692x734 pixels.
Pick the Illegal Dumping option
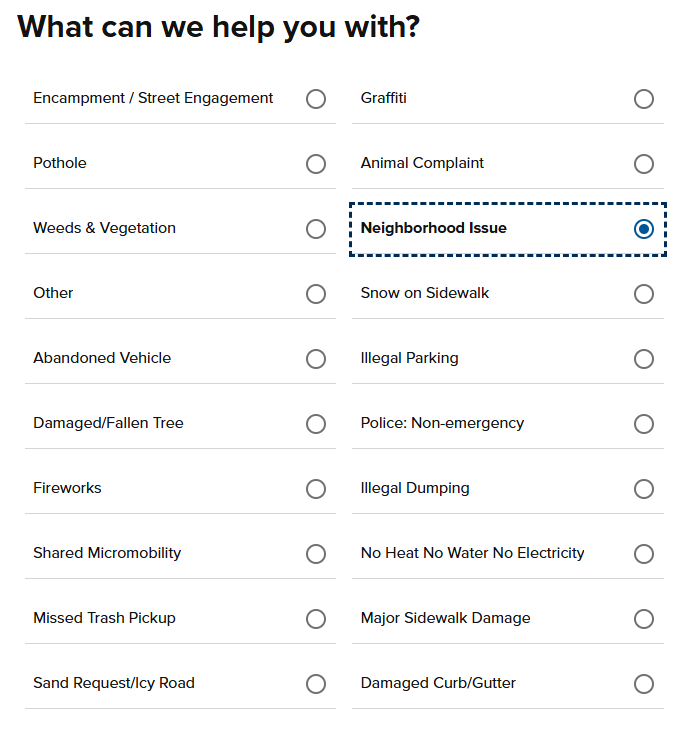(x=644, y=489)
